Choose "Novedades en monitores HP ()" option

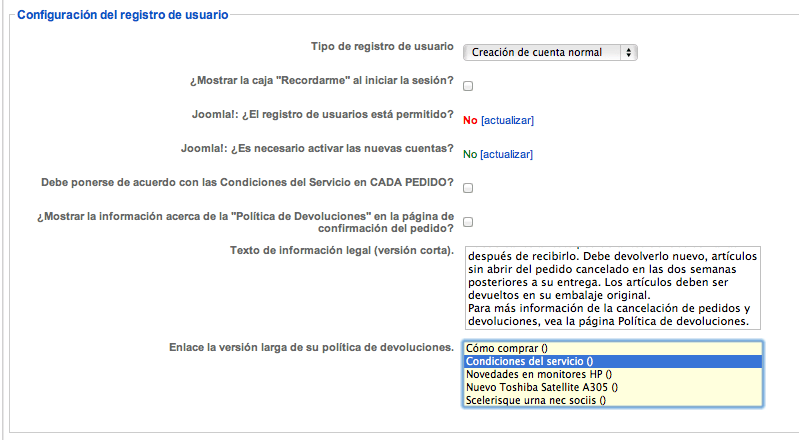[613, 374]
